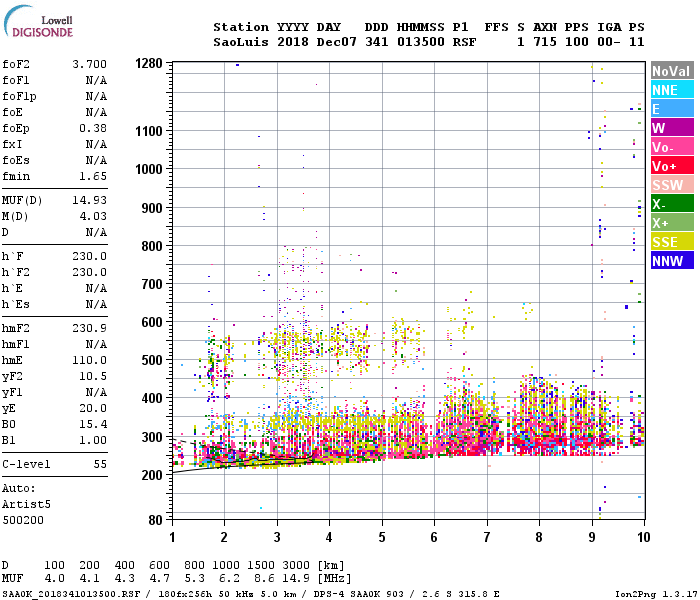Select the X- legend swatch

pos(672,204)
